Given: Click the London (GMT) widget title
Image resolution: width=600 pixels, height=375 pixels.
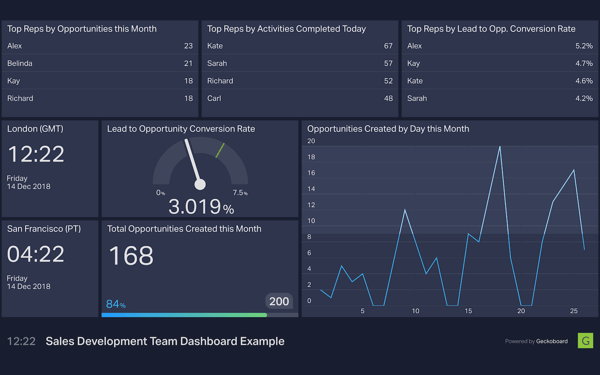Looking at the screenshot, I should (x=35, y=129).
